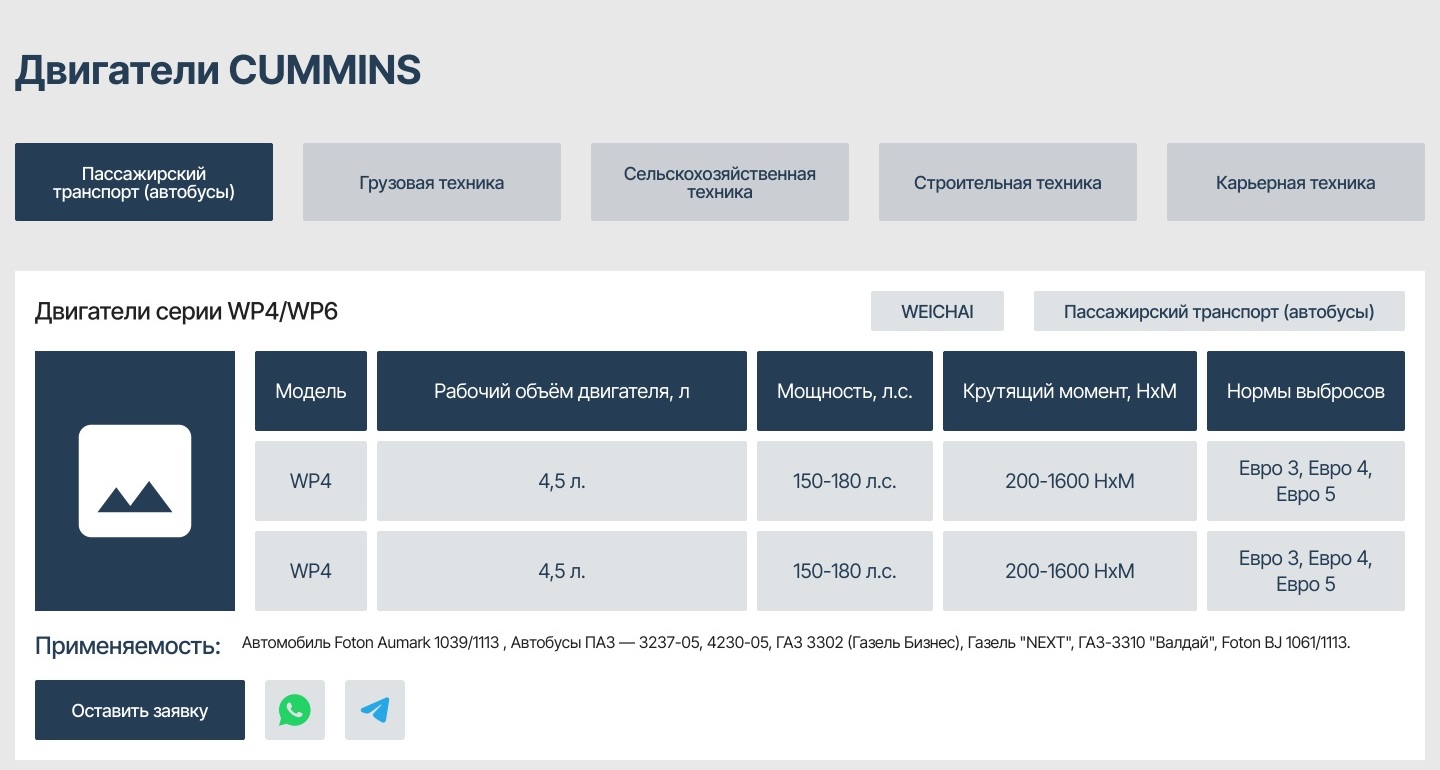The height and width of the screenshot is (770, 1440).
Task: Click the 'Применяемость:' label
Action: coord(128,646)
